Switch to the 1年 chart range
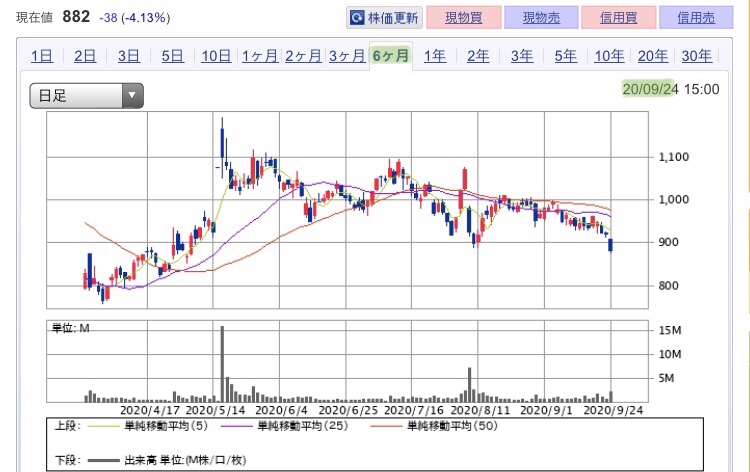750x472 pixels. (435, 56)
